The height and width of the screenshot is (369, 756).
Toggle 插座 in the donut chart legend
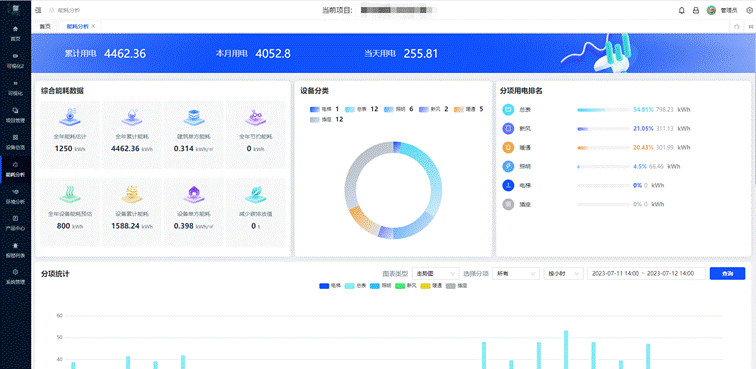point(326,120)
